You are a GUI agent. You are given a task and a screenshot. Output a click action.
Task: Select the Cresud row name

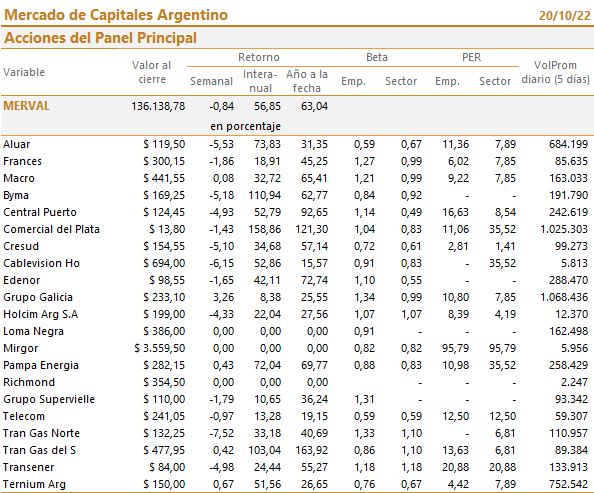pyautogui.click(x=21, y=246)
